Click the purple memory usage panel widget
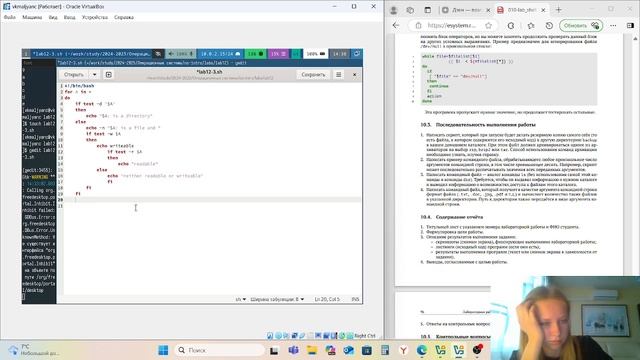The width and height of the screenshot is (640, 360). pyautogui.click(x=278, y=53)
